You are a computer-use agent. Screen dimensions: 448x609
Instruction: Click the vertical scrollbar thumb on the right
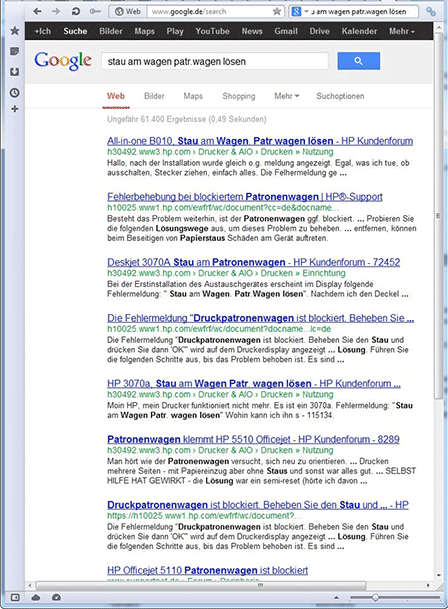point(438,216)
